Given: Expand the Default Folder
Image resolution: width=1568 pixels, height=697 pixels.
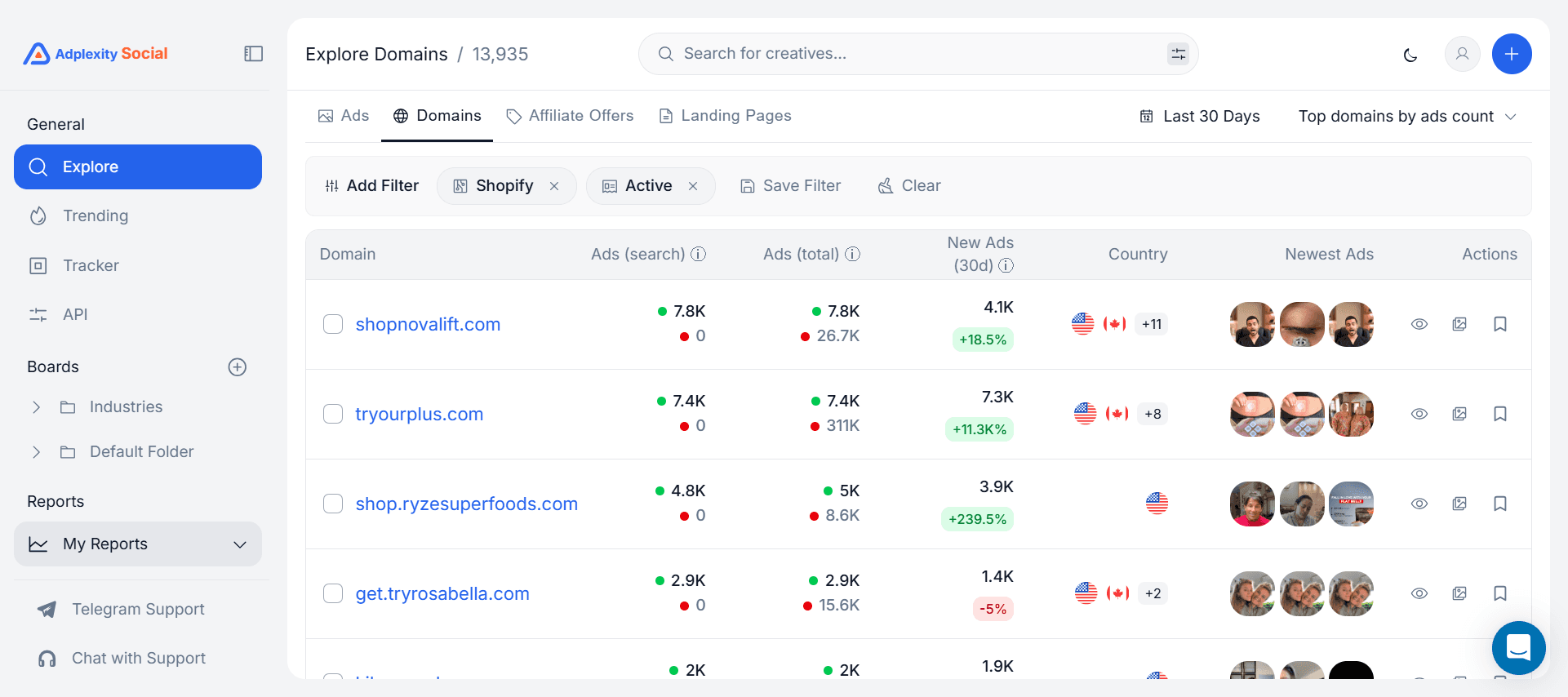Looking at the screenshot, I should pos(36,452).
